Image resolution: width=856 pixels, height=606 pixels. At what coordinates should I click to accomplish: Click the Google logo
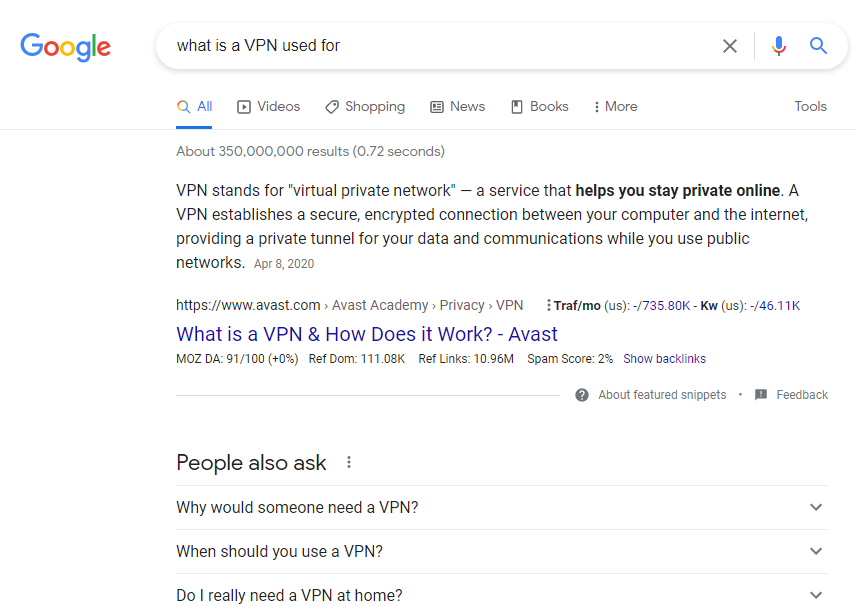pos(65,46)
